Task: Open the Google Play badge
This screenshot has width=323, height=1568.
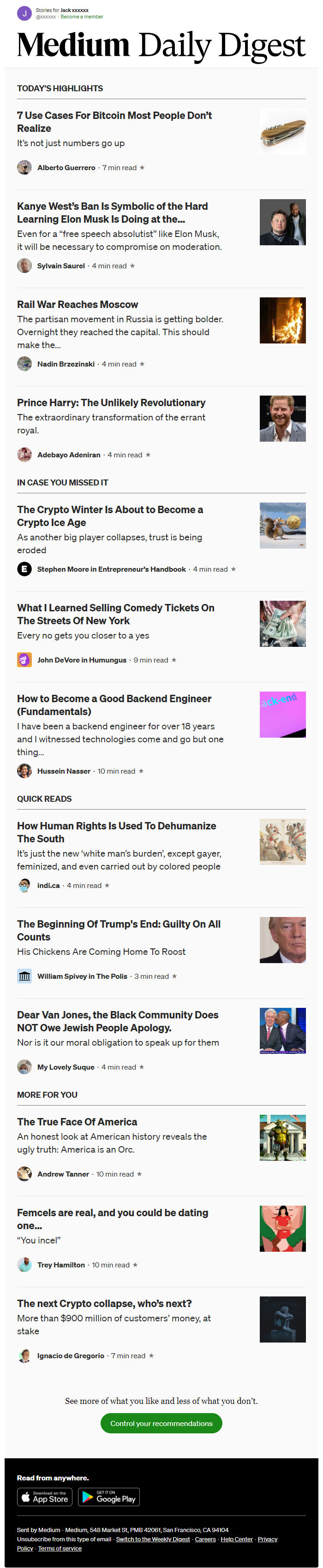Action: (x=109, y=1497)
